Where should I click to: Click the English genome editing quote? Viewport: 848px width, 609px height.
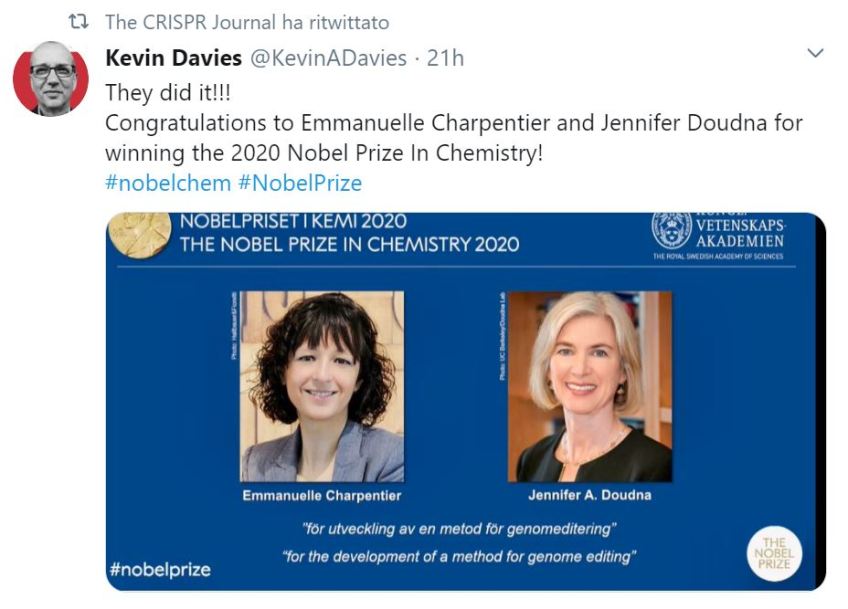click(459, 555)
